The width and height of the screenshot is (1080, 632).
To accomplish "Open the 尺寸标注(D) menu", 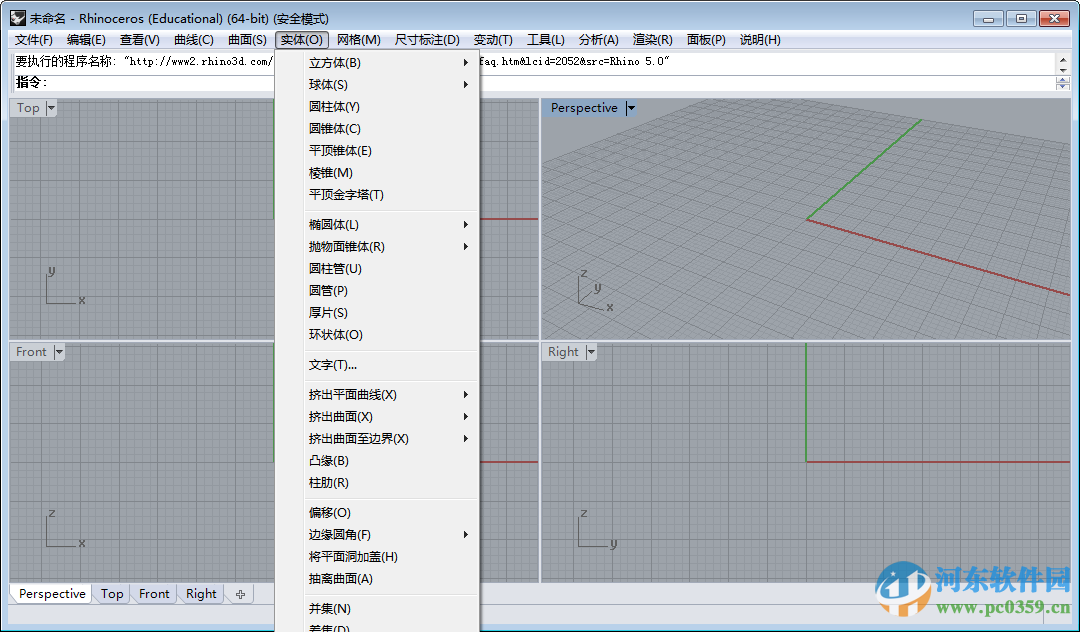I will pos(427,40).
